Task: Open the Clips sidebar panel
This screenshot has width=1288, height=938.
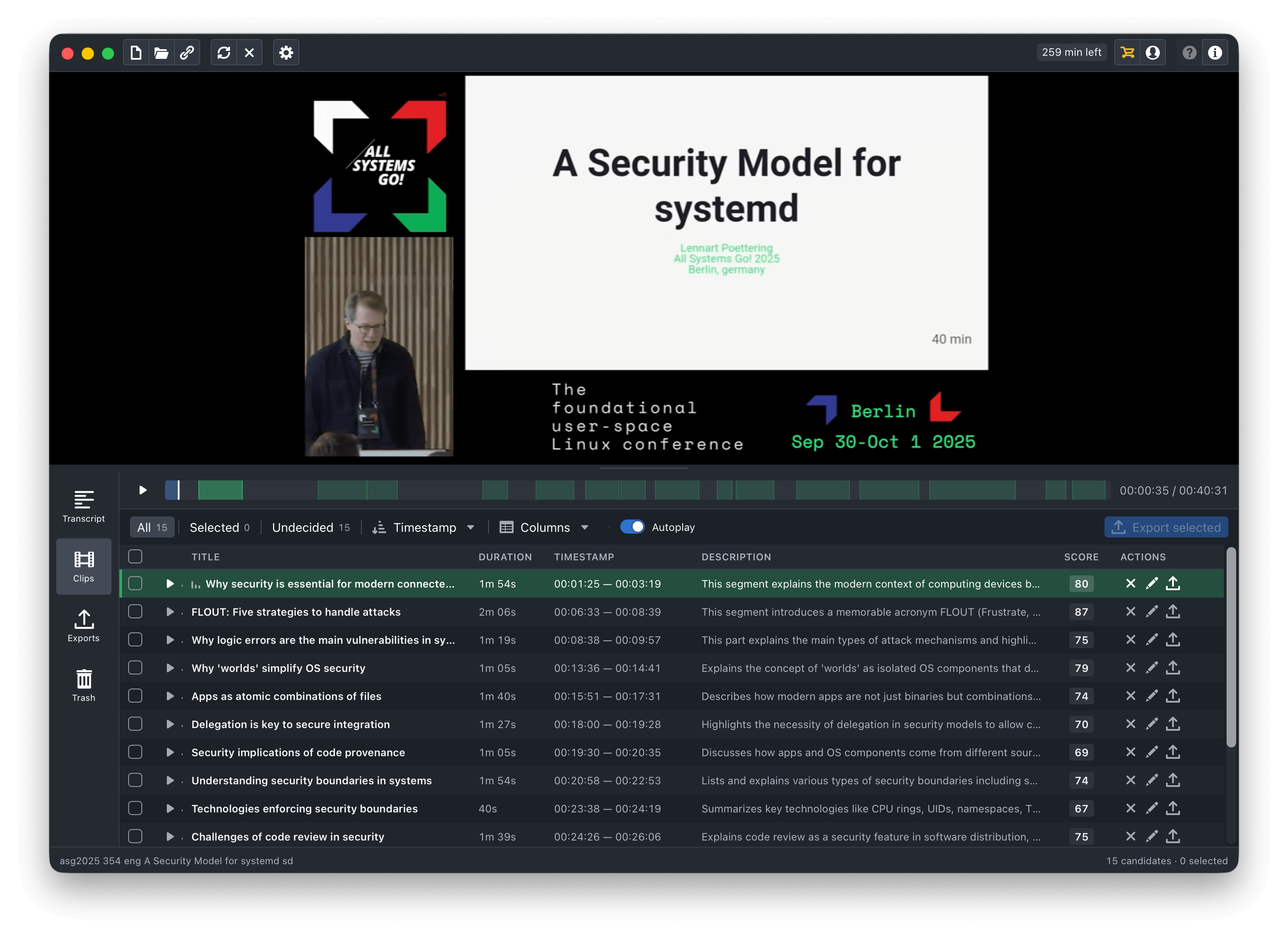Action: pyautogui.click(x=83, y=566)
